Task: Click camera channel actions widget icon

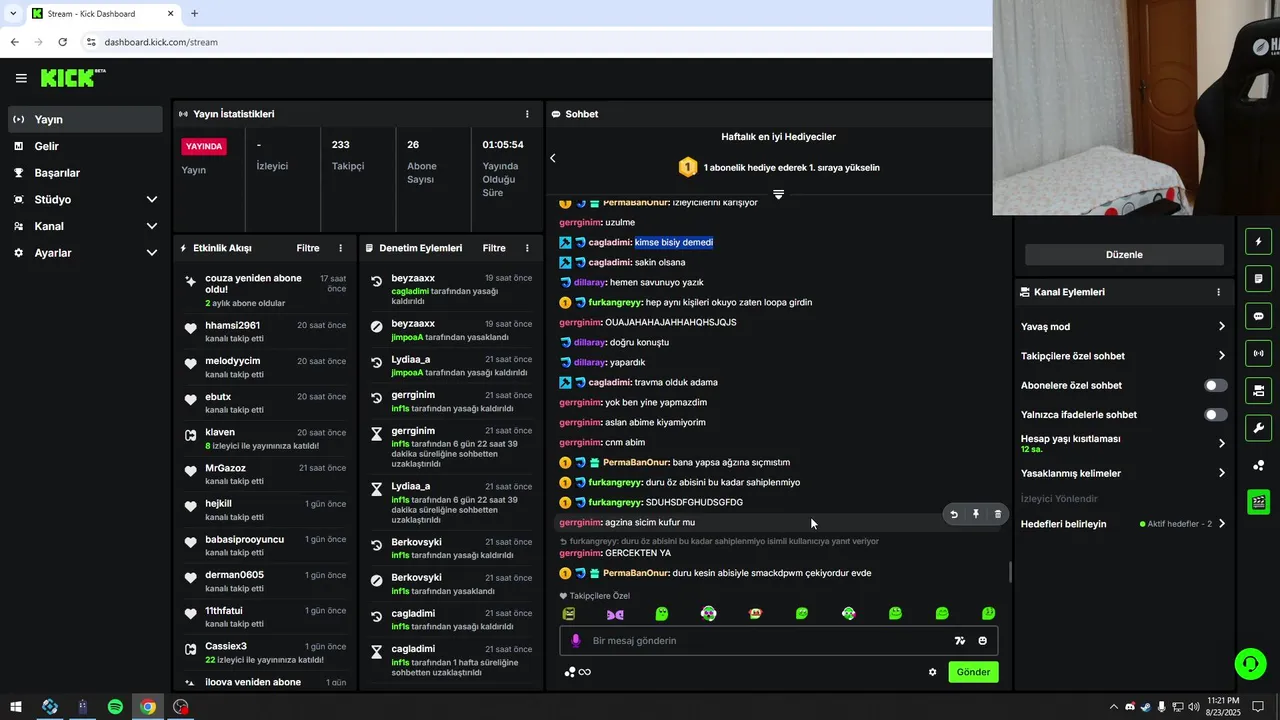Action: (1258, 390)
